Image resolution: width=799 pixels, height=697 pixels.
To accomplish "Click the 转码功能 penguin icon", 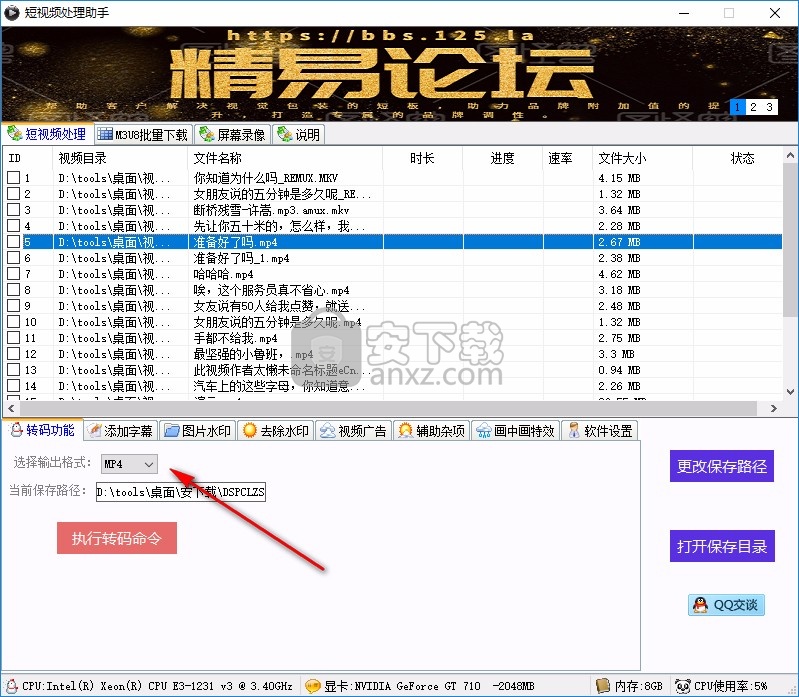I will (16, 430).
